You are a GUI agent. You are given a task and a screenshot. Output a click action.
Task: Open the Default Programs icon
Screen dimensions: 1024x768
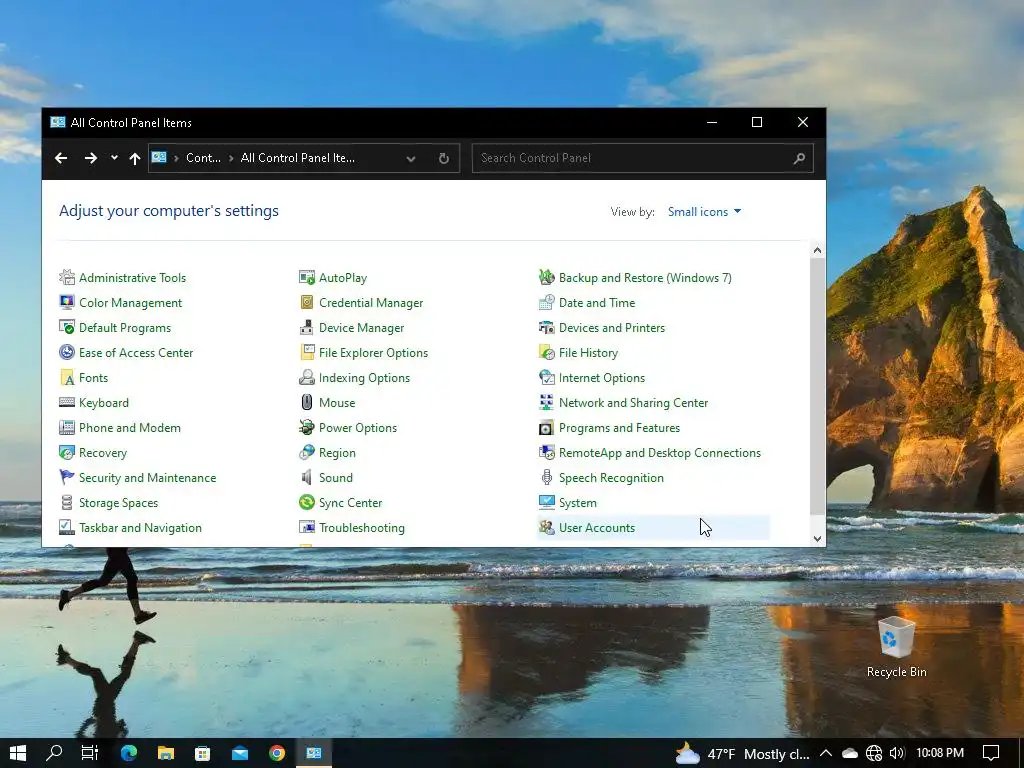point(67,327)
